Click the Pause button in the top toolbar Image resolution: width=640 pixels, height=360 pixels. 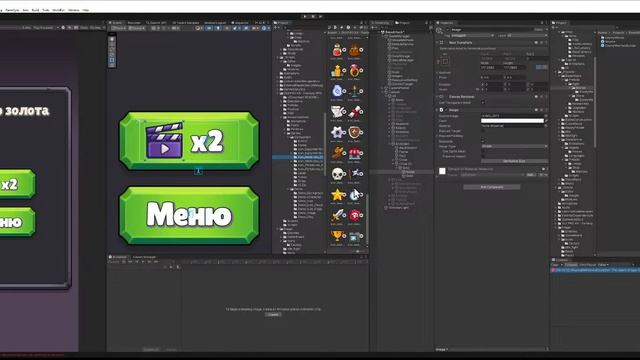[x=313, y=17]
